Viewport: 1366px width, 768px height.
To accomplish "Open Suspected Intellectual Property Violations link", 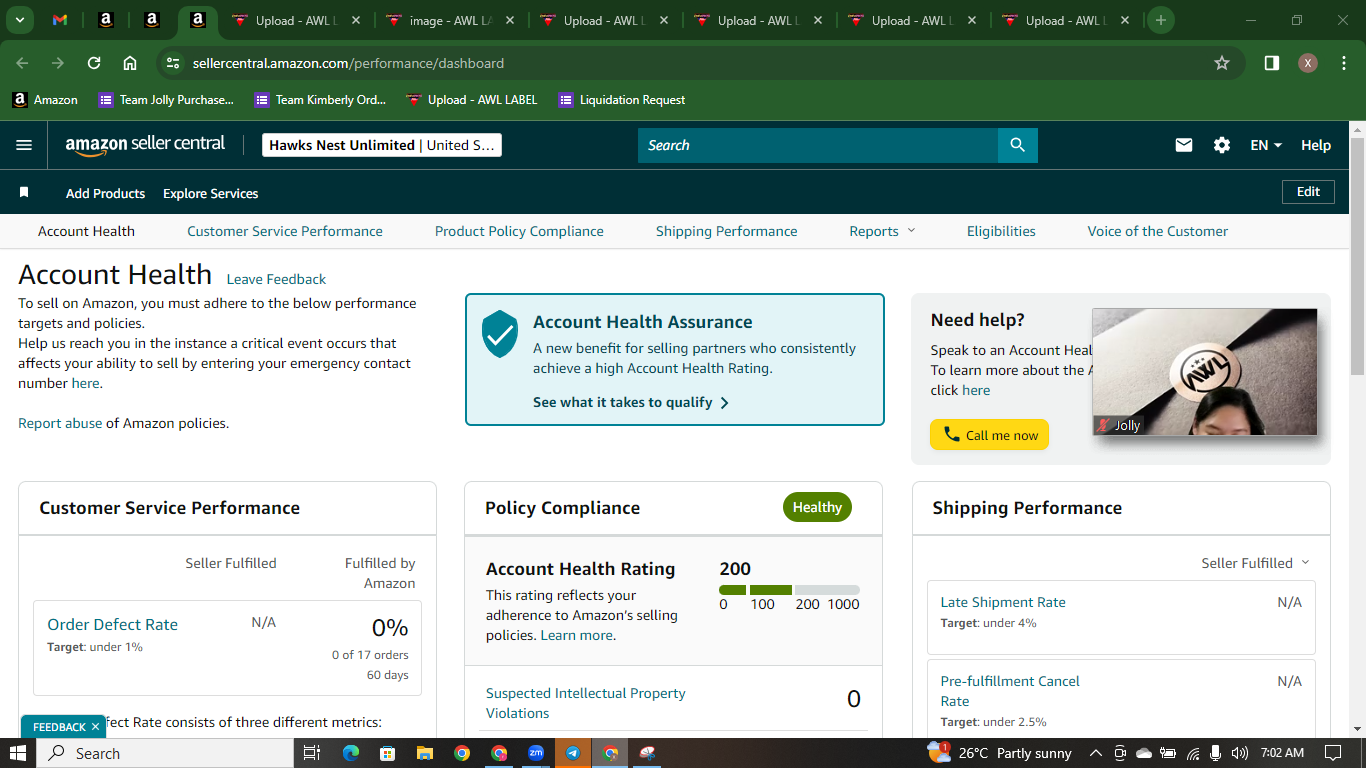I will click(586, 703).
